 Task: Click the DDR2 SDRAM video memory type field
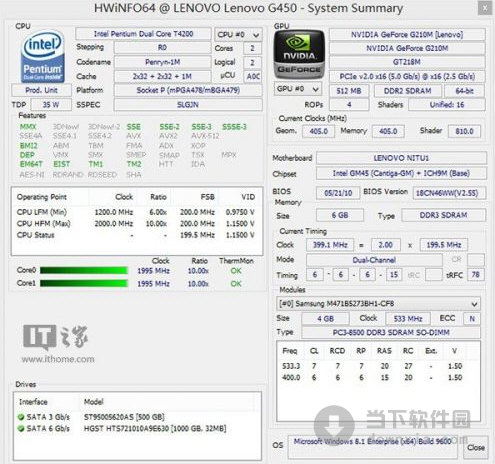coord(408,91)
